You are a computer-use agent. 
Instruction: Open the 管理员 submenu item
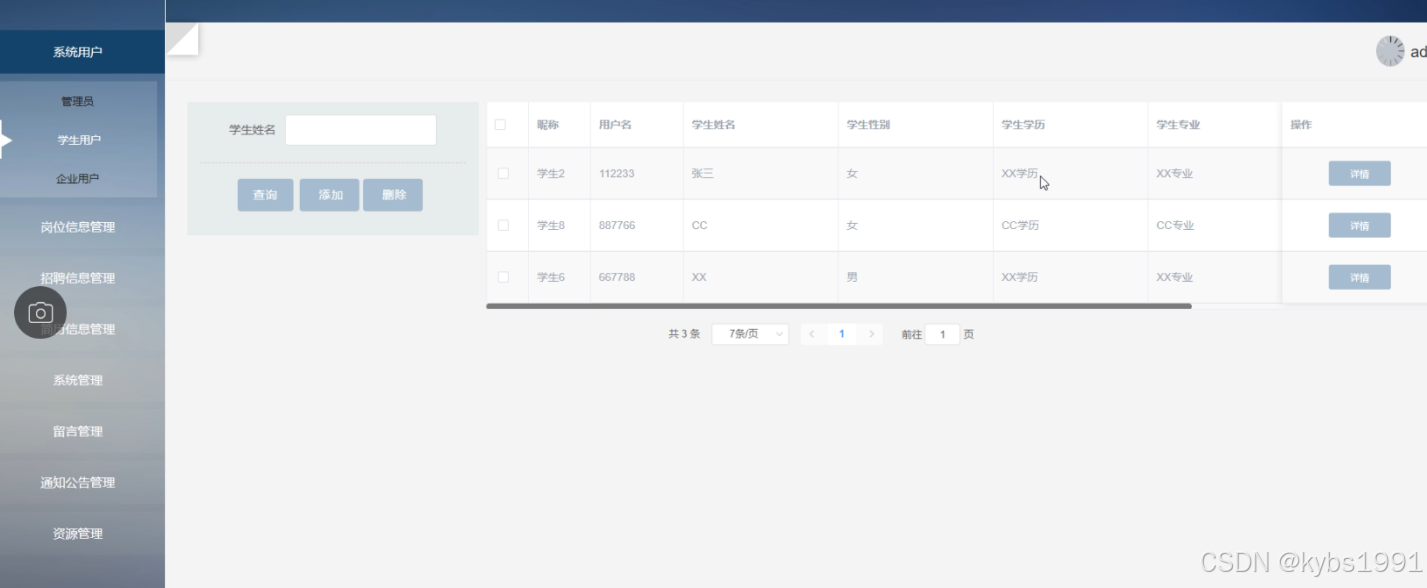78,101
